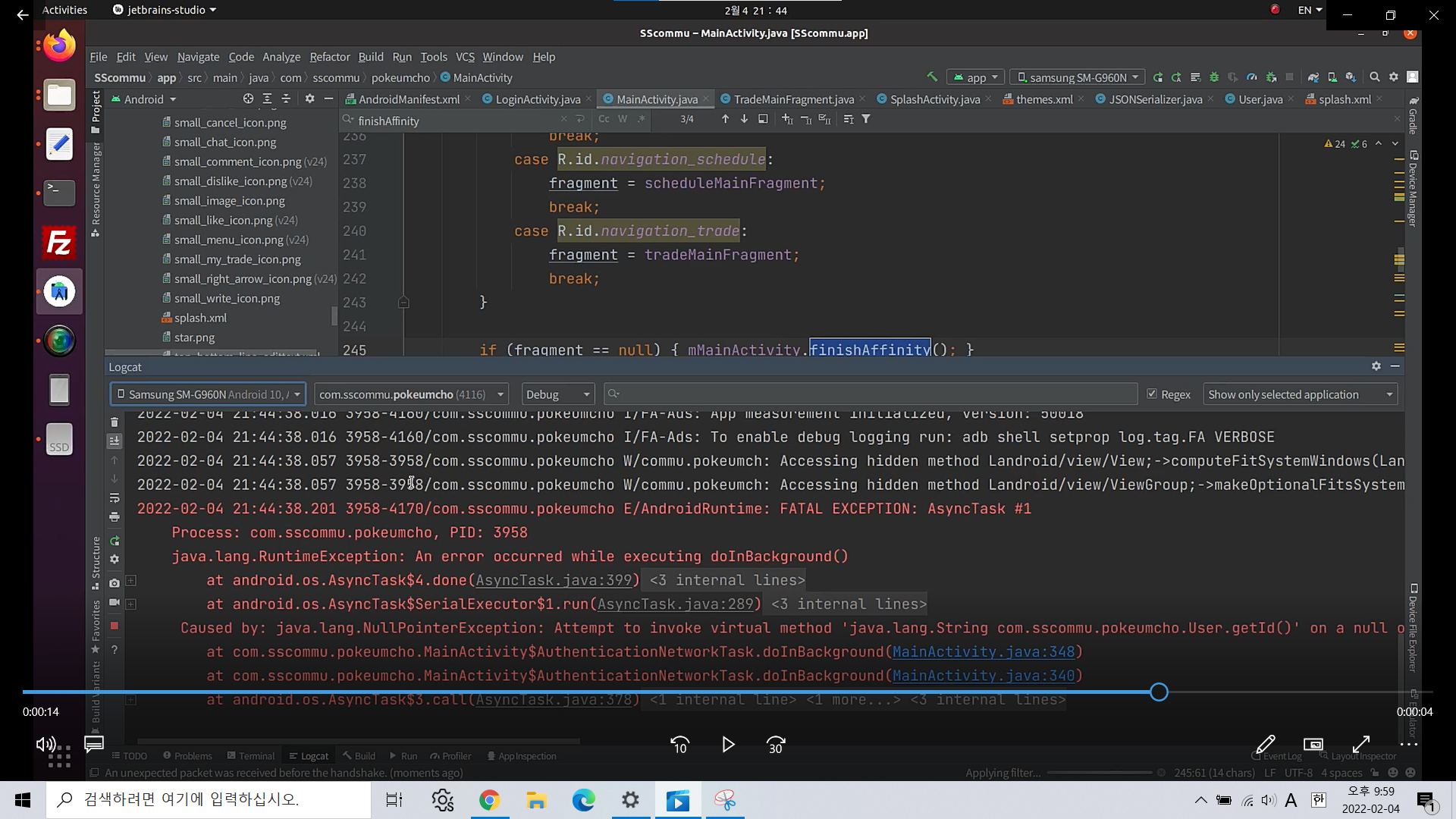Click the filter search results funnel icon
Screen dimensions: 1456x819
tap(866, 119)
